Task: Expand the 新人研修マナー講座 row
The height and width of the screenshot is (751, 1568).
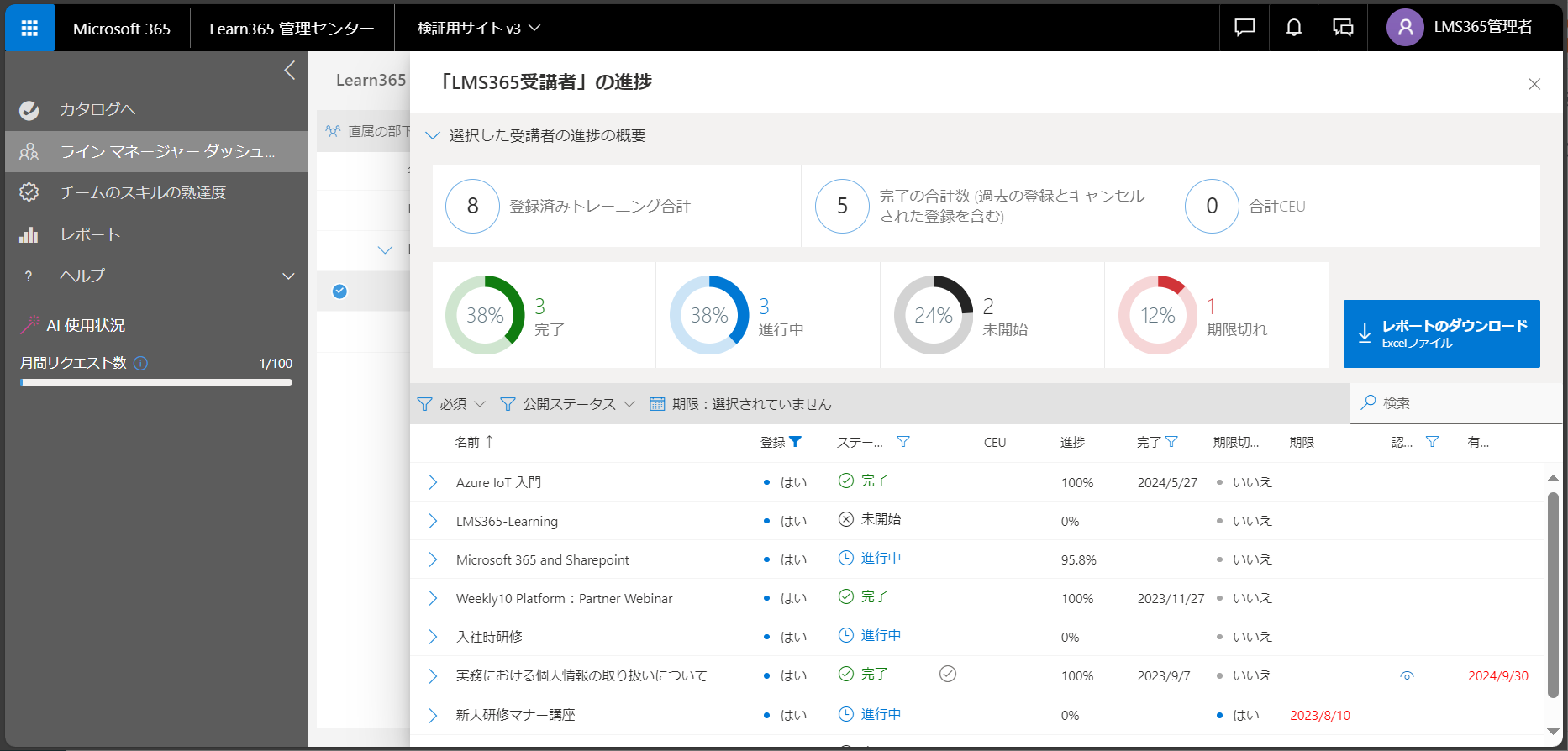Action: point(433,715)
